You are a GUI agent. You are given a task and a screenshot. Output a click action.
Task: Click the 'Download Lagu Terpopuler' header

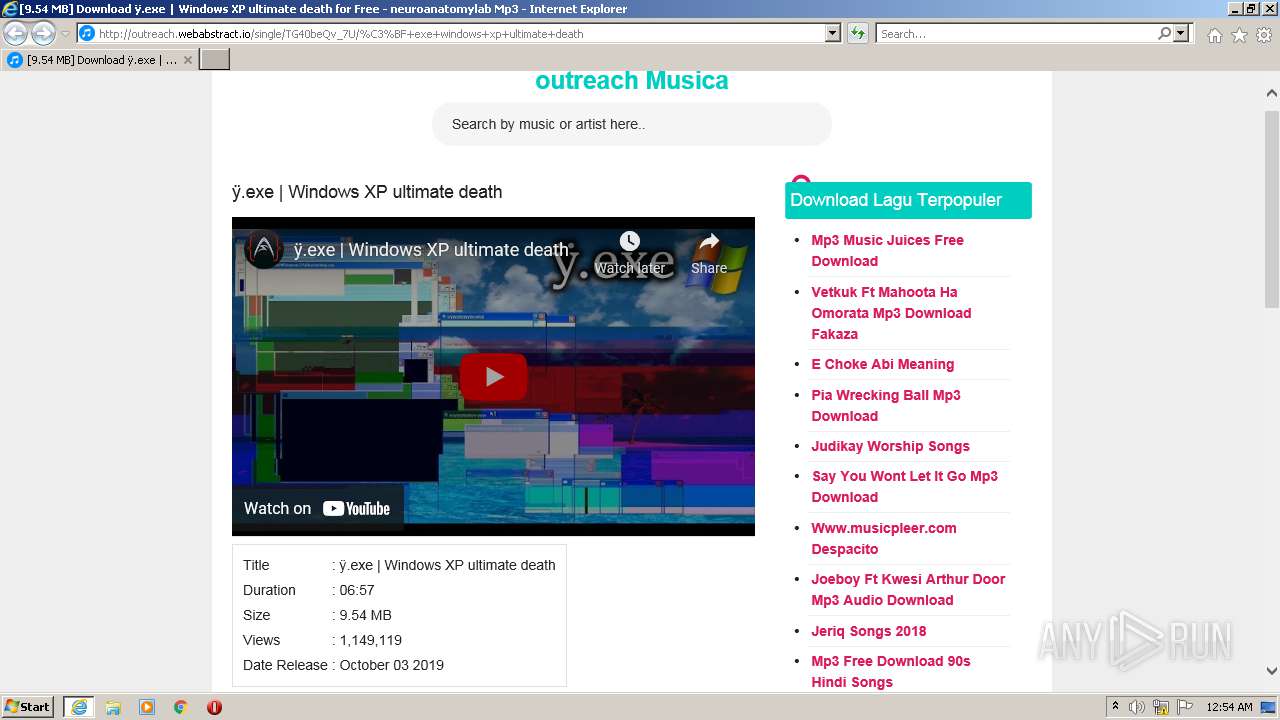coord(908,200)
